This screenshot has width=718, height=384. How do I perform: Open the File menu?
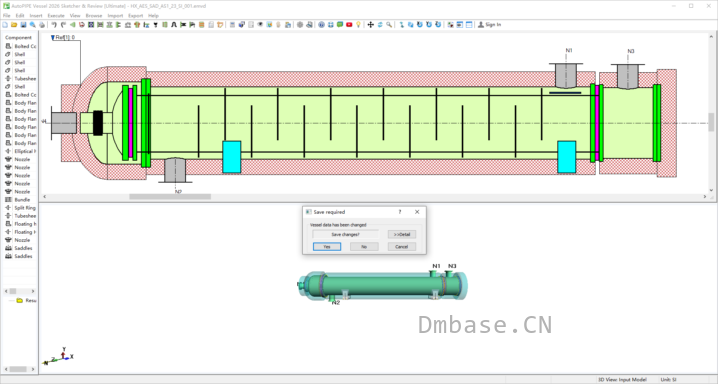point(6,16)
